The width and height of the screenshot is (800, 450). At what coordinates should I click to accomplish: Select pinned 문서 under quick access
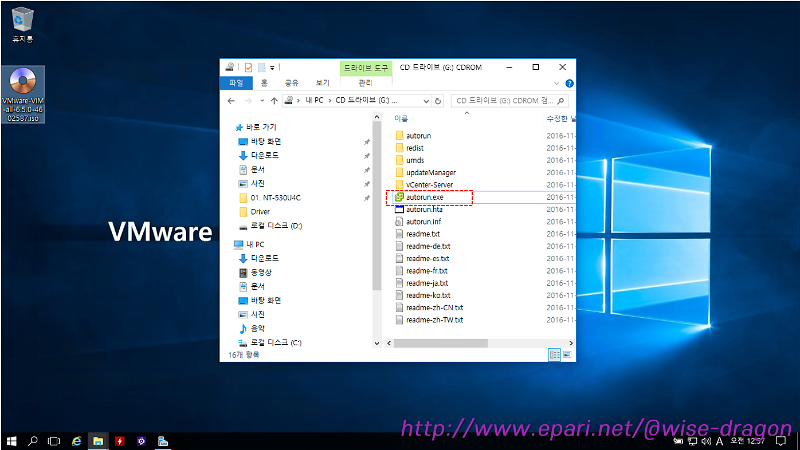pos(257,169)
